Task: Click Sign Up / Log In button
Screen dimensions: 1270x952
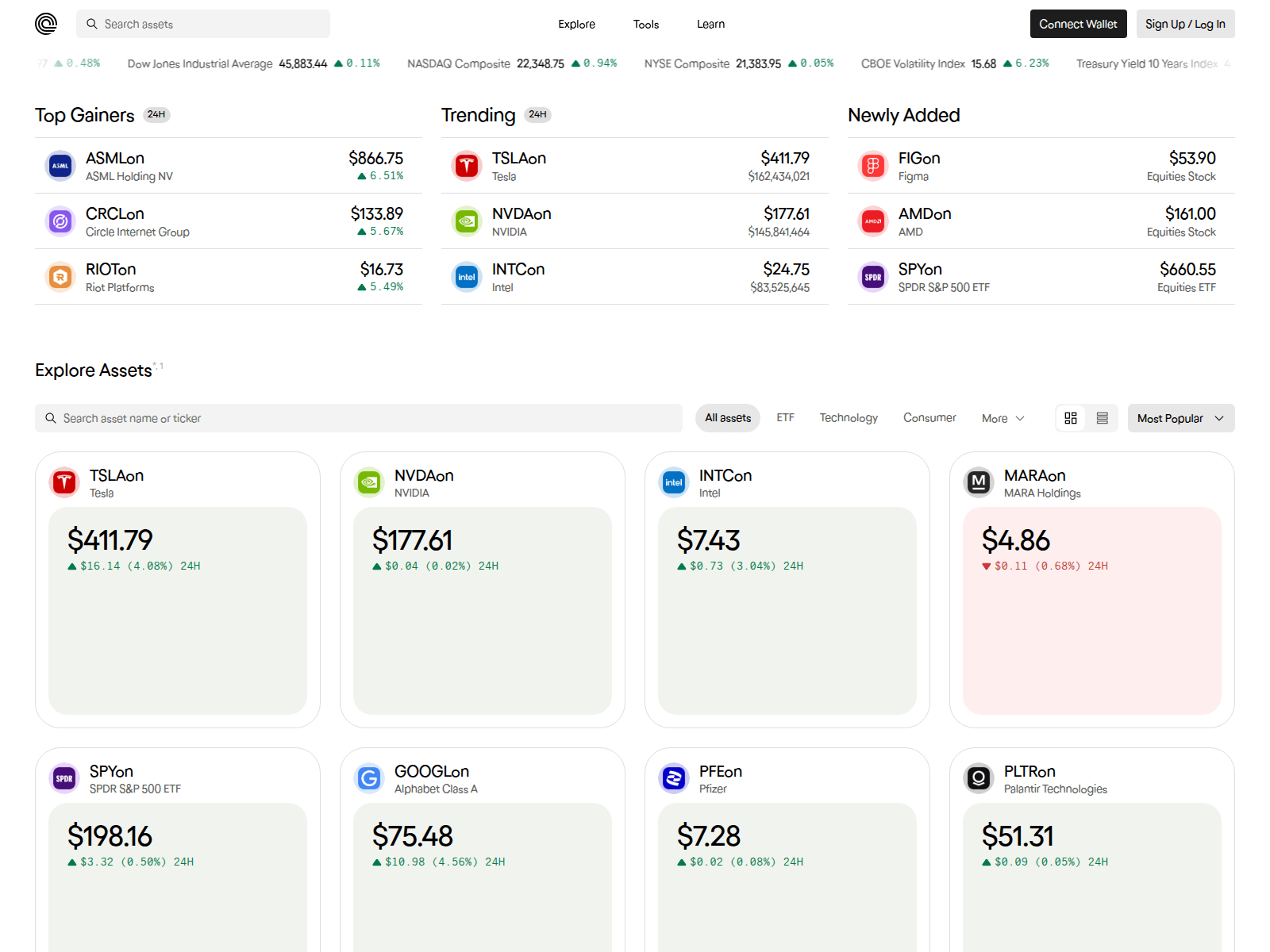Action: 1185,24
